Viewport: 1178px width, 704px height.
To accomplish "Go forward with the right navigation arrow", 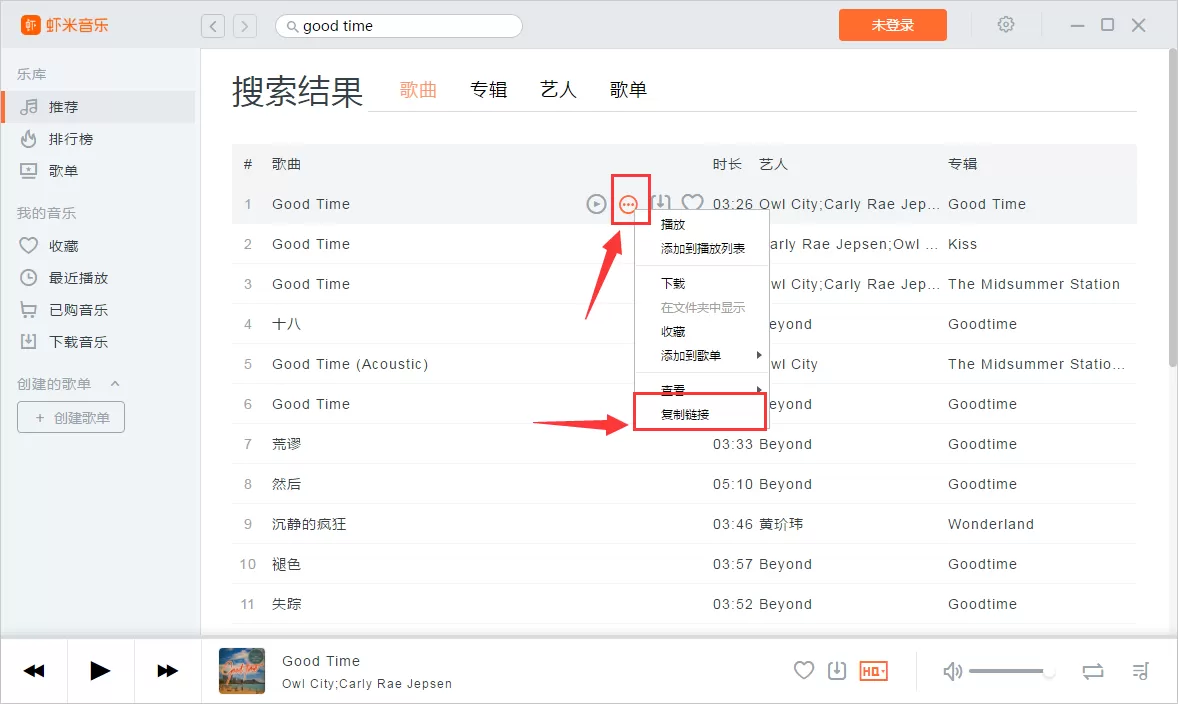I will tap(245, 26).
